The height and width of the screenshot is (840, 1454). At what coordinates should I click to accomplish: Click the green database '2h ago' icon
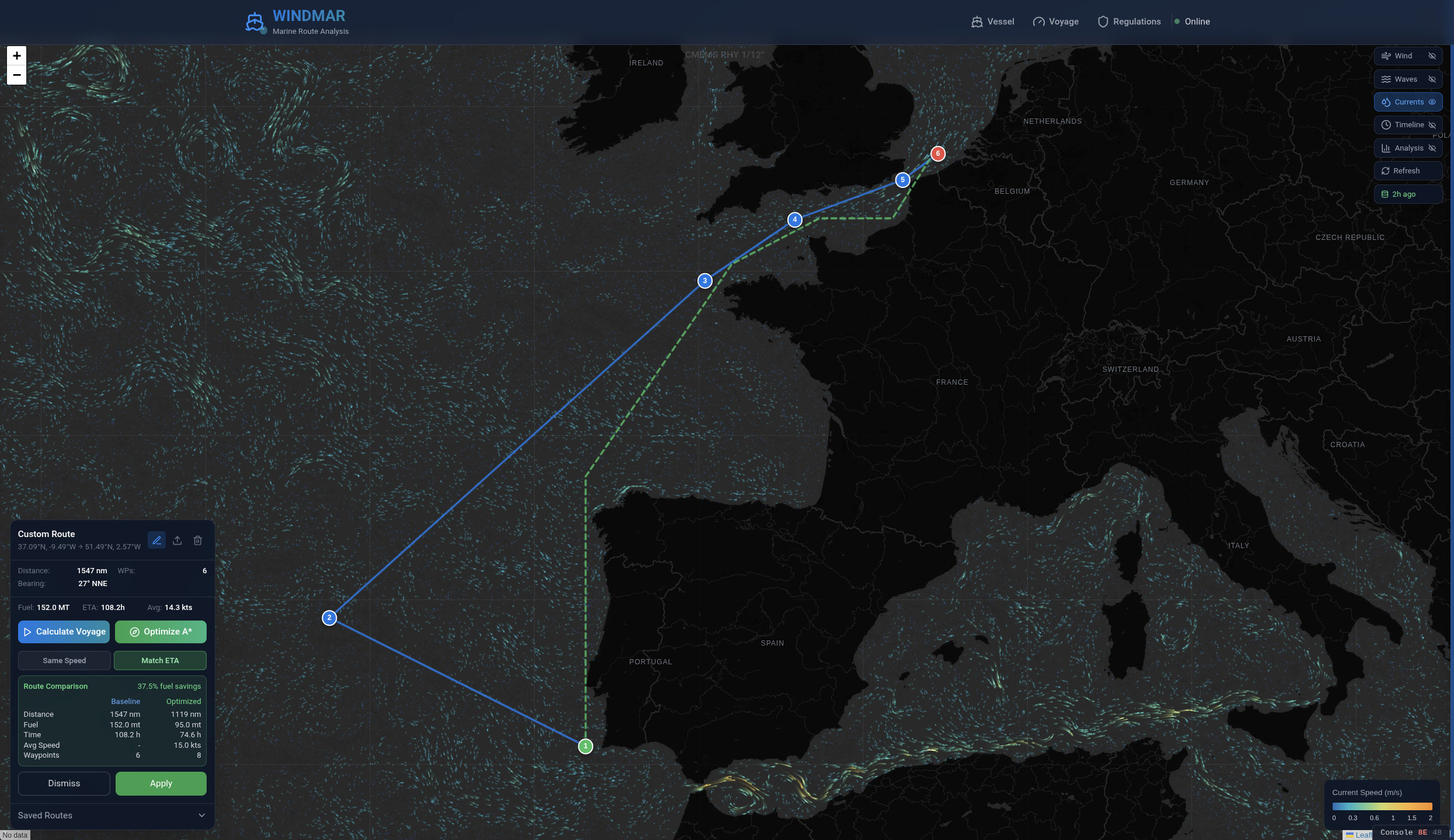(1386, 194)
